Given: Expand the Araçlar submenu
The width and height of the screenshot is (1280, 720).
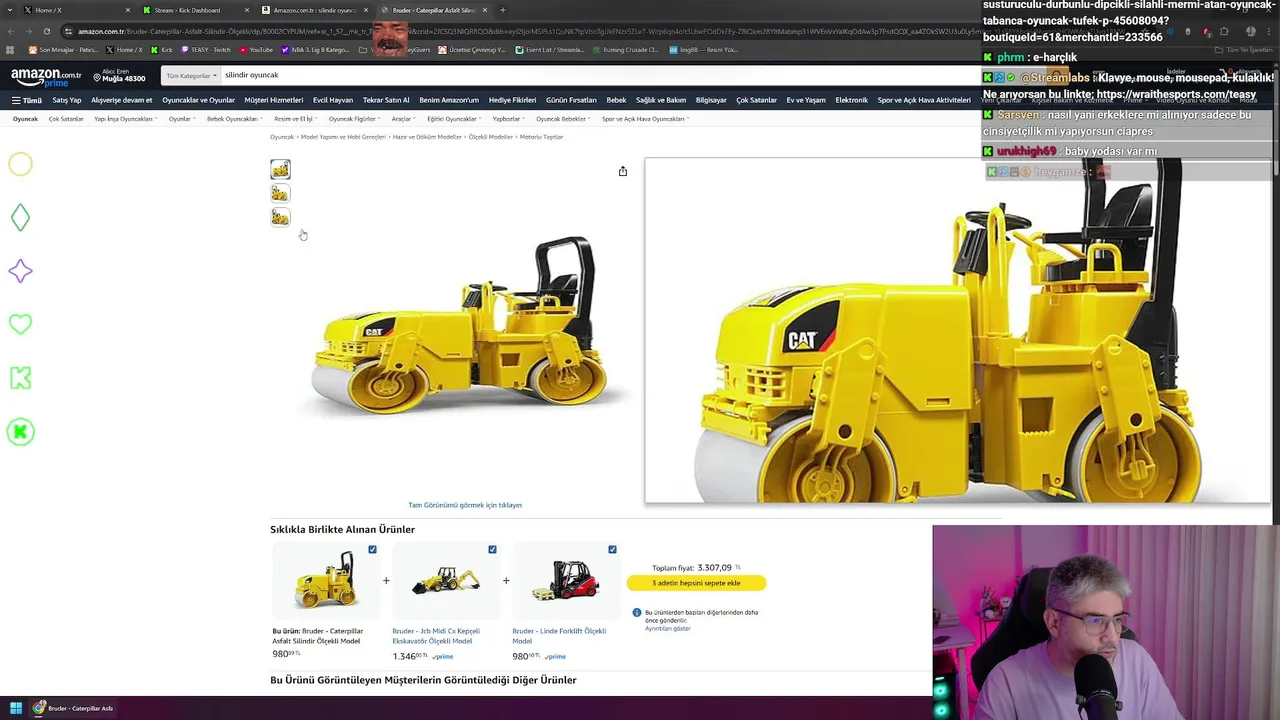Looking at the screenshot, I should pos(404,119).
